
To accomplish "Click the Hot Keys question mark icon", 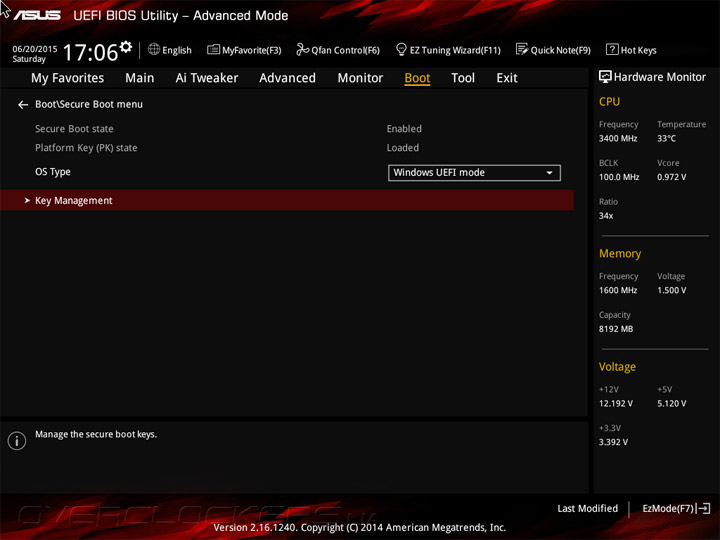I will pos(612,49).
